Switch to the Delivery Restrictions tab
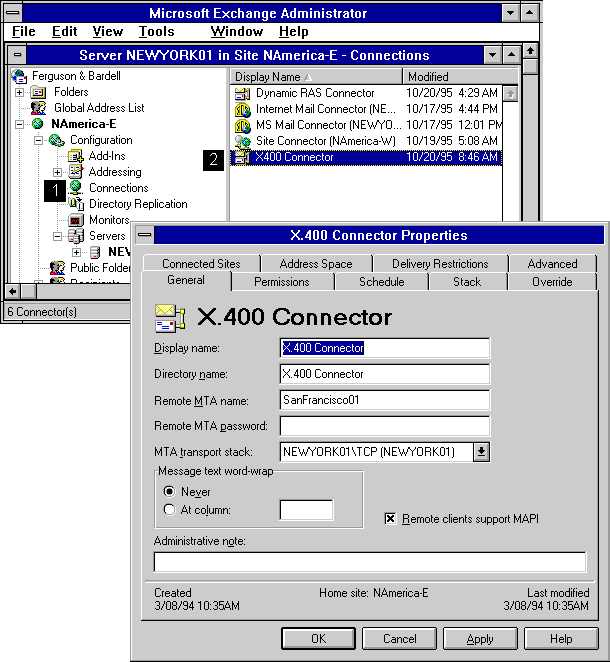Screen dimensions: 610x662 point(440,263)
